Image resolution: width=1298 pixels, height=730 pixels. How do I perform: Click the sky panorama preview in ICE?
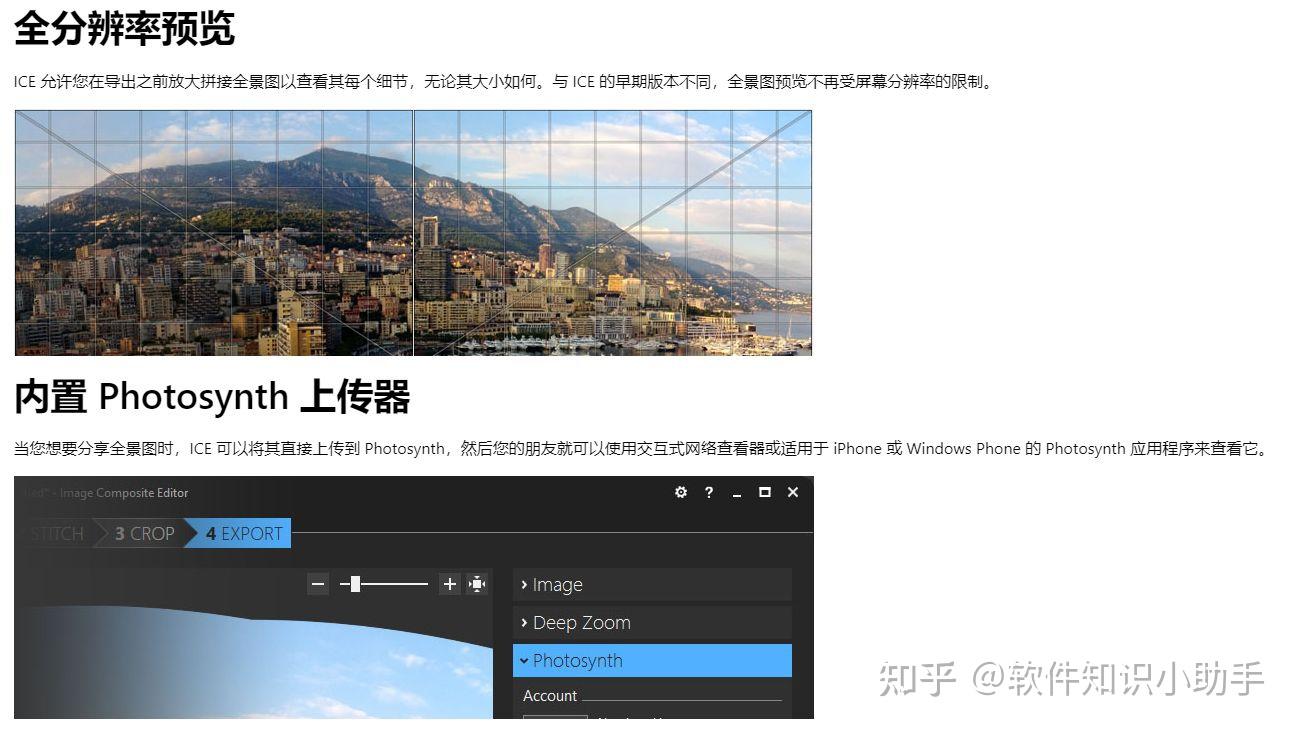pyautogui.click(x=256, y=662)
